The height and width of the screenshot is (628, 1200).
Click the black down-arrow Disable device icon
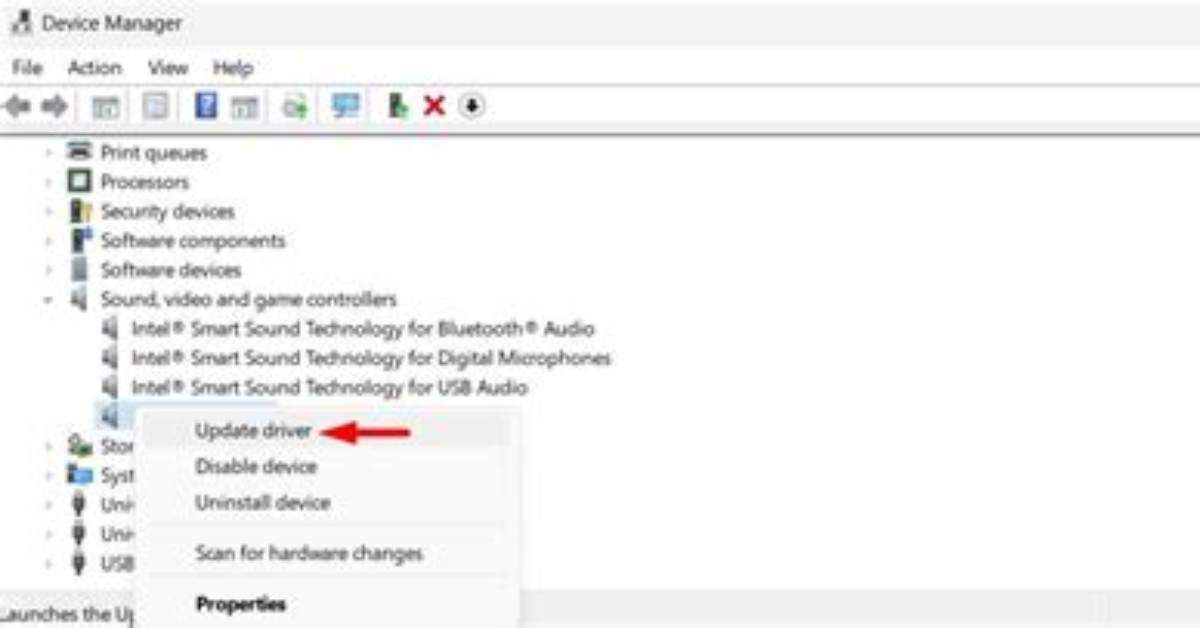[x=472, y=106]
